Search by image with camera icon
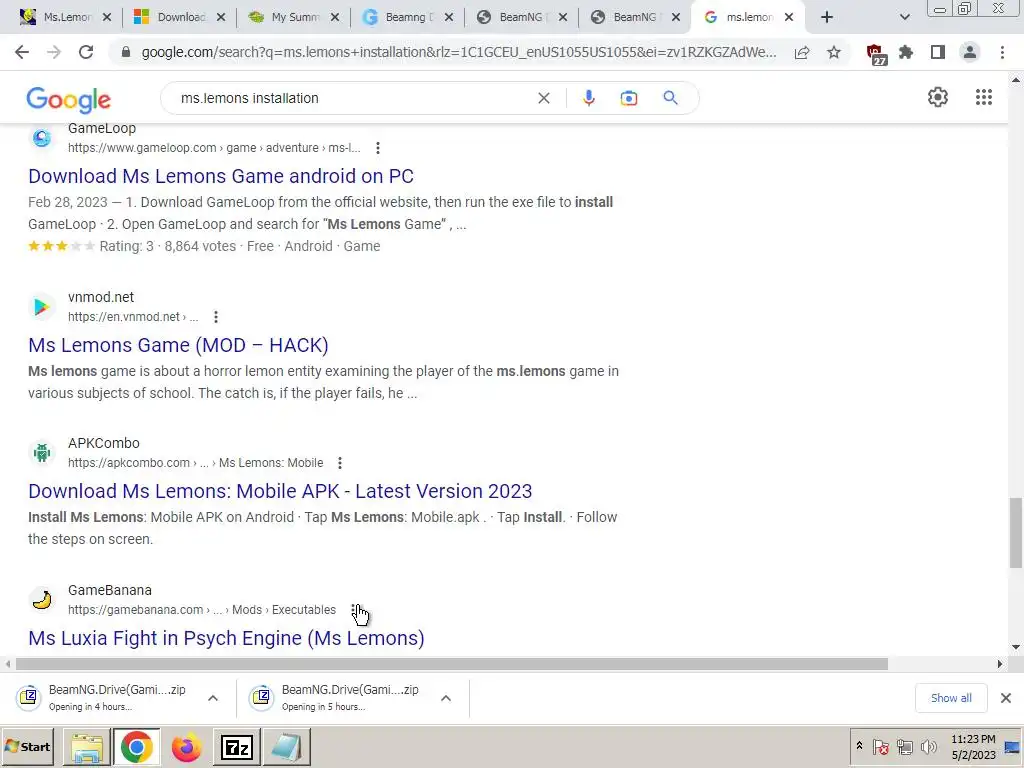Screen dimensions: 1024x768 (629, 98)
